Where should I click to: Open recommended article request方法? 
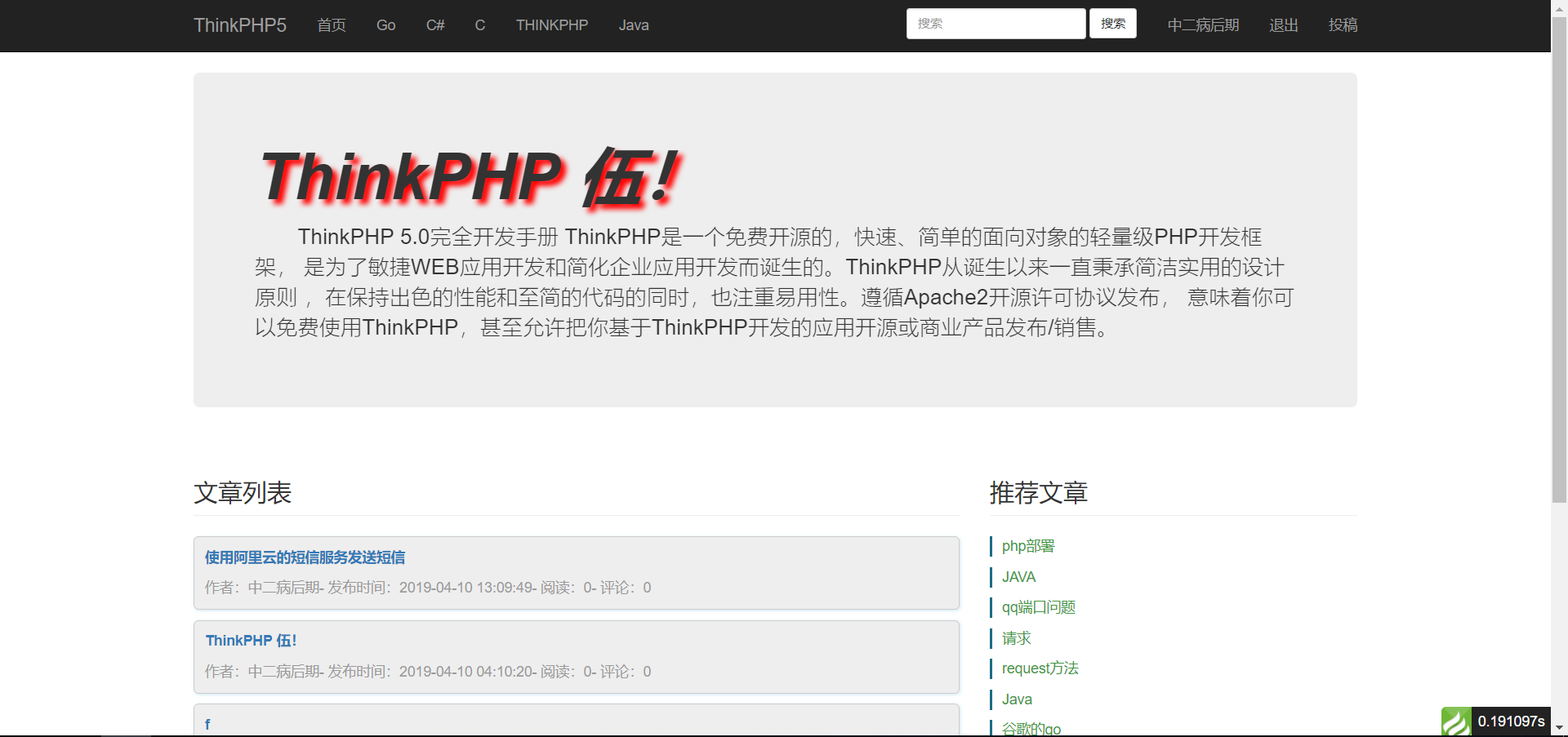pos(1040,668)
